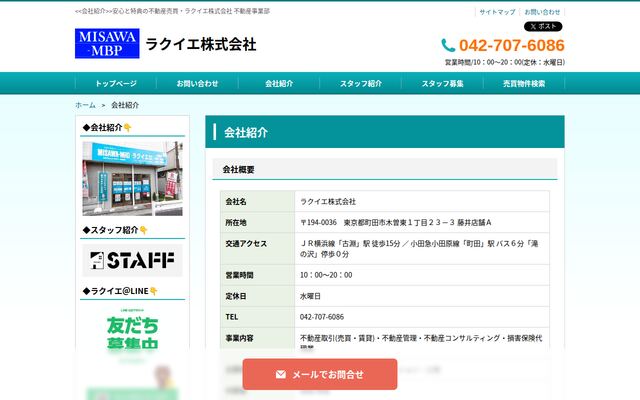Call phone number 042-707-6086

tap(511, 45)
